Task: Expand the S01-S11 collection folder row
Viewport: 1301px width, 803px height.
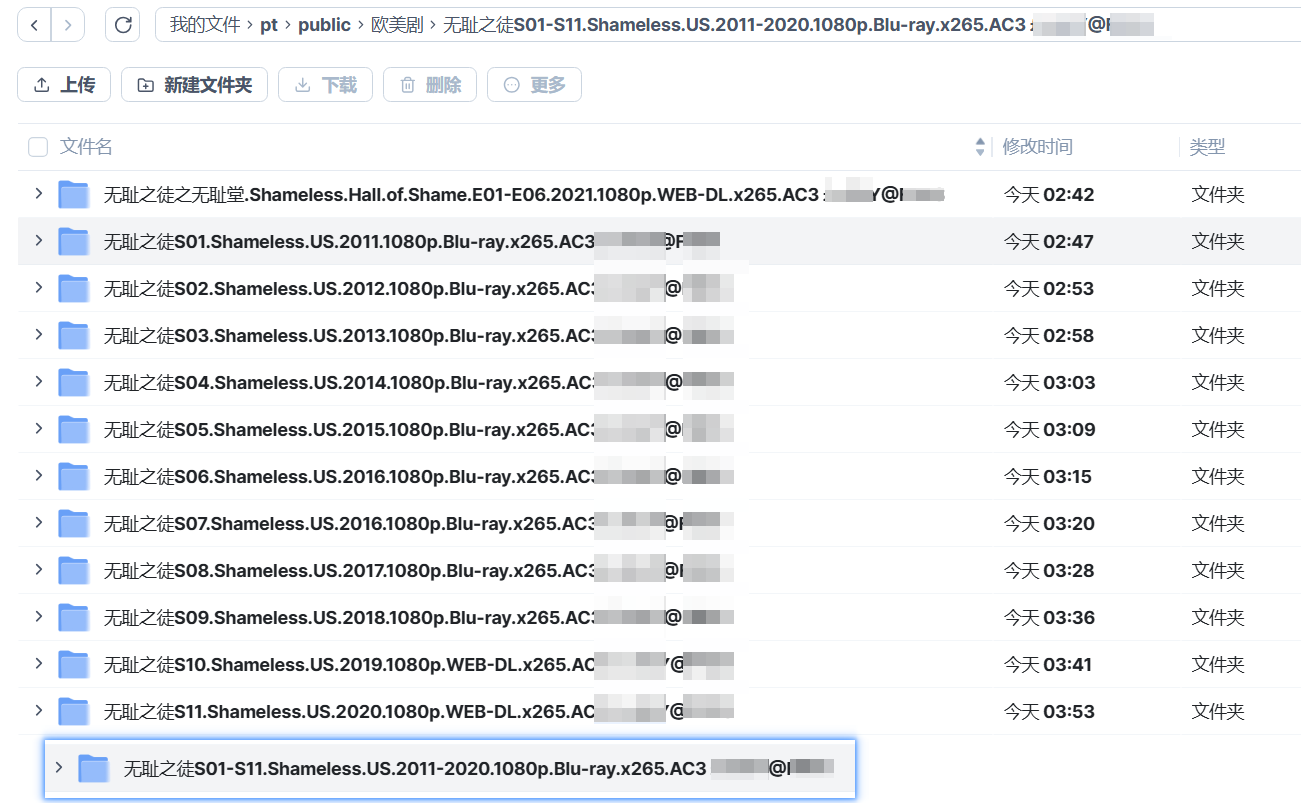Action: pyautogui.click(x=59, y=768)
